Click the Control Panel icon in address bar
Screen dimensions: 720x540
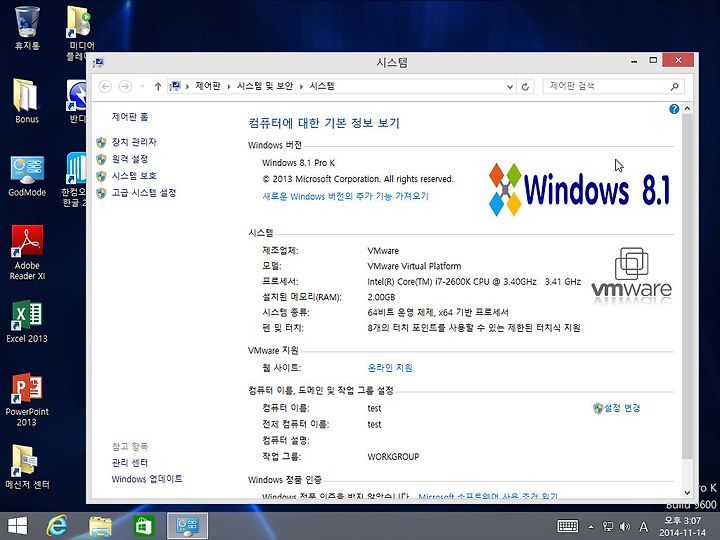[175, 86]
